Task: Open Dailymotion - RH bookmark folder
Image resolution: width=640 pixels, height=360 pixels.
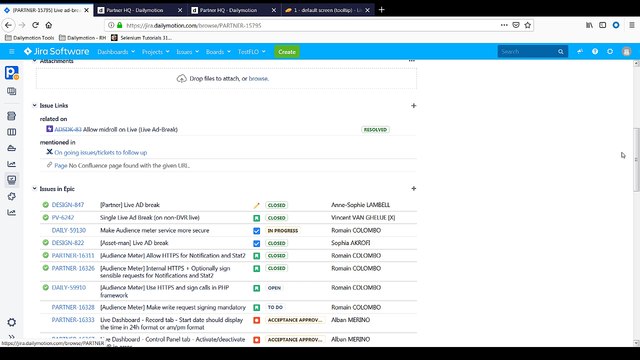Action: point(82,38)
